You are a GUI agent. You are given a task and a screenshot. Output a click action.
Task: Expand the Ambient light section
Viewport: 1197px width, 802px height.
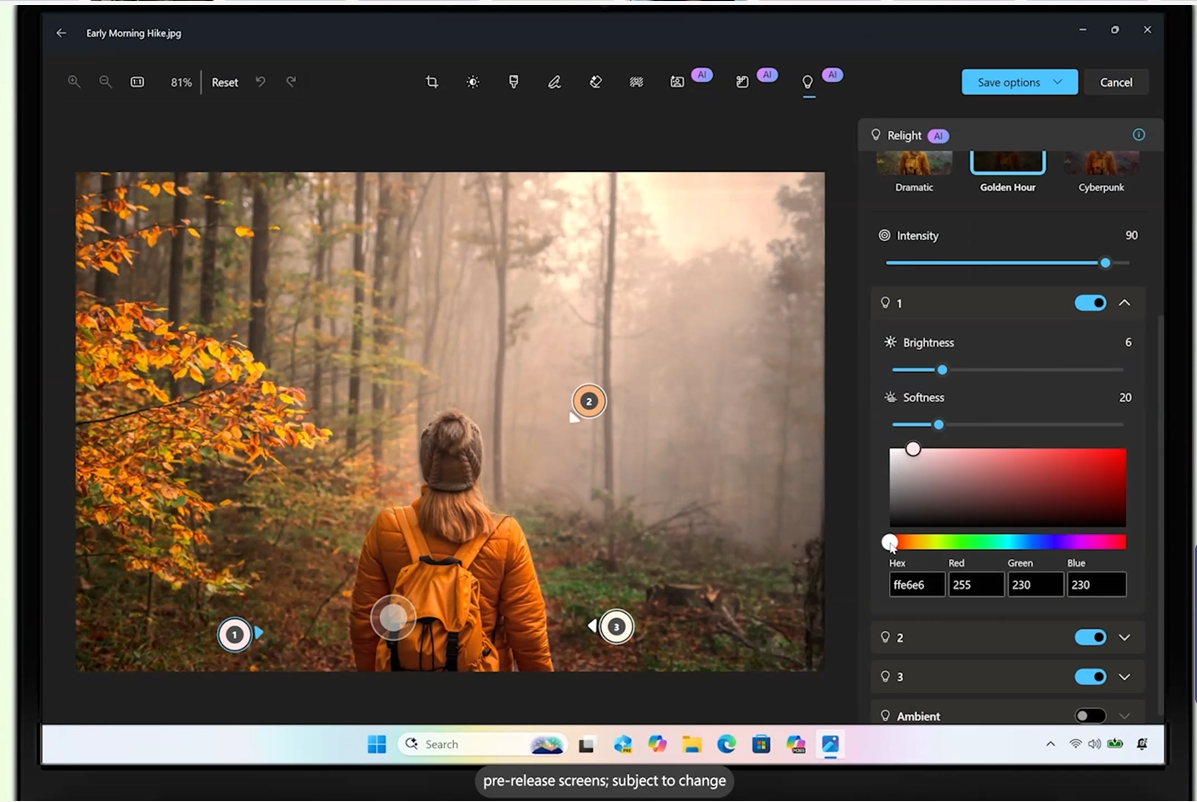pyautogui.click(x=1124, y=716)
